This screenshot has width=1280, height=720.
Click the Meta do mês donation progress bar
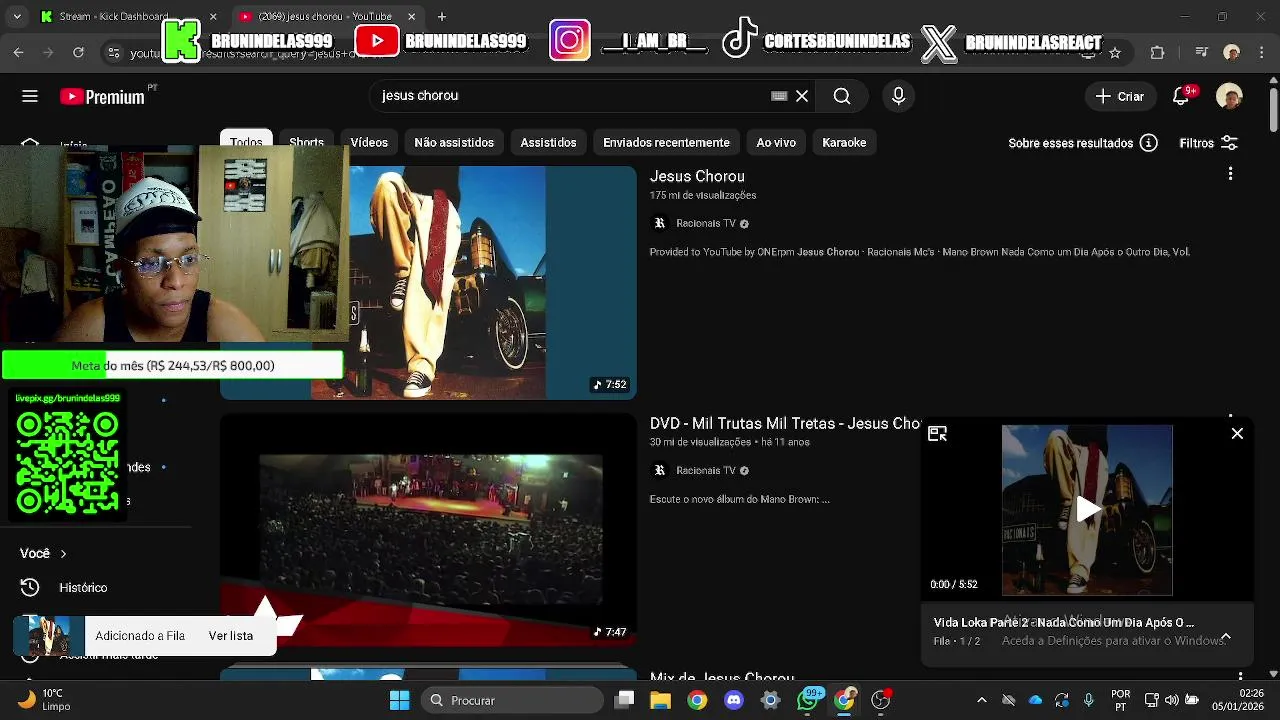(172, 365)
